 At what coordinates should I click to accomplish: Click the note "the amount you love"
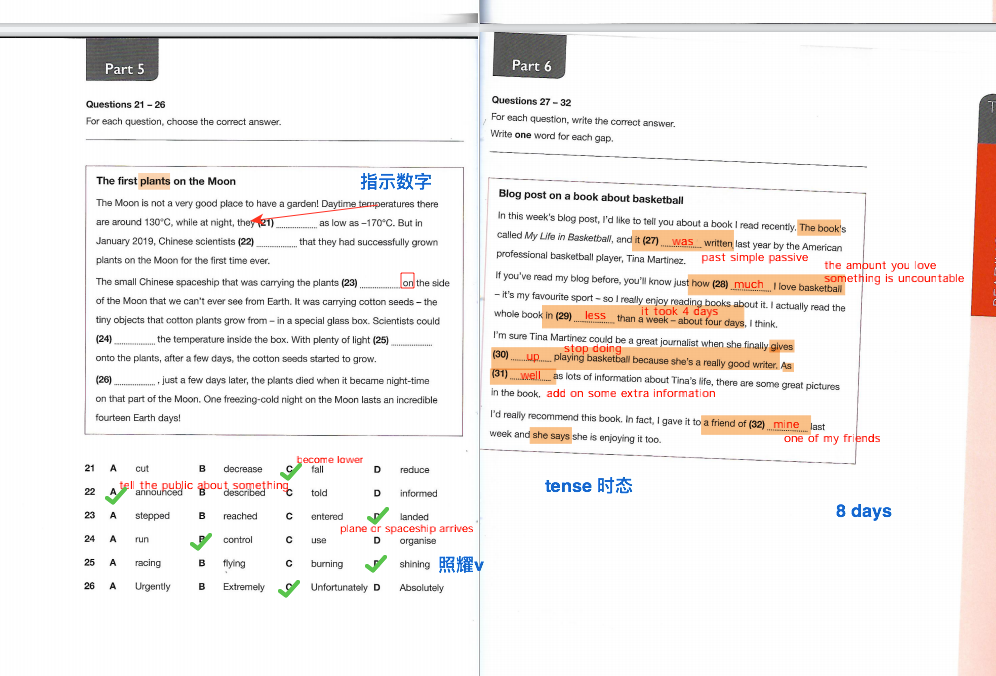coord(880,266)
